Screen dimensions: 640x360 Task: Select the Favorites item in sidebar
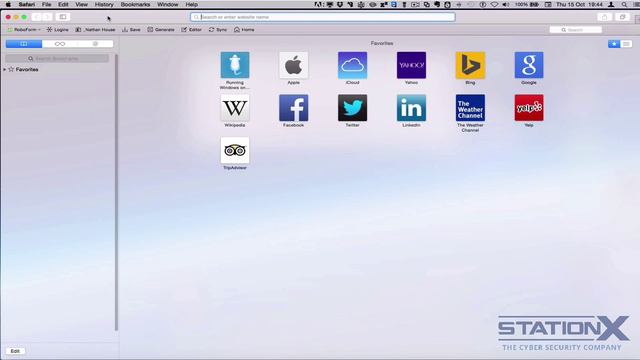coord(27,69)
